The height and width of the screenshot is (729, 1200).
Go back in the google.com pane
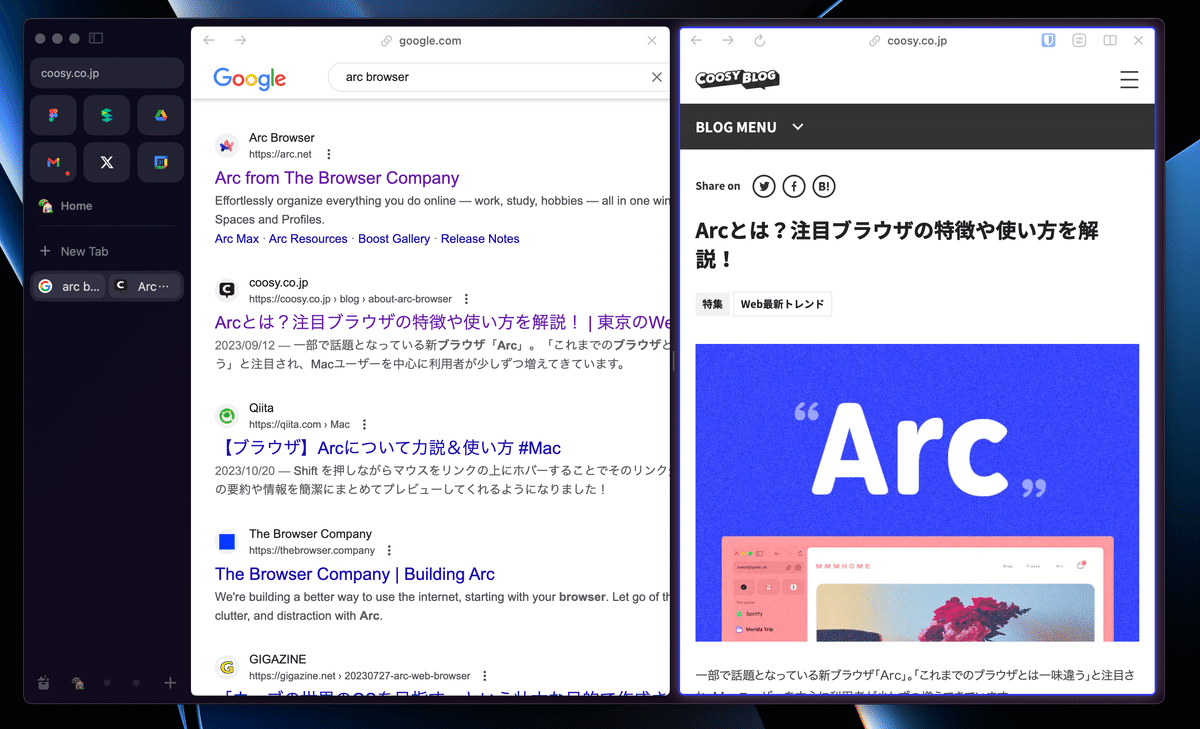tap(208, 41)
